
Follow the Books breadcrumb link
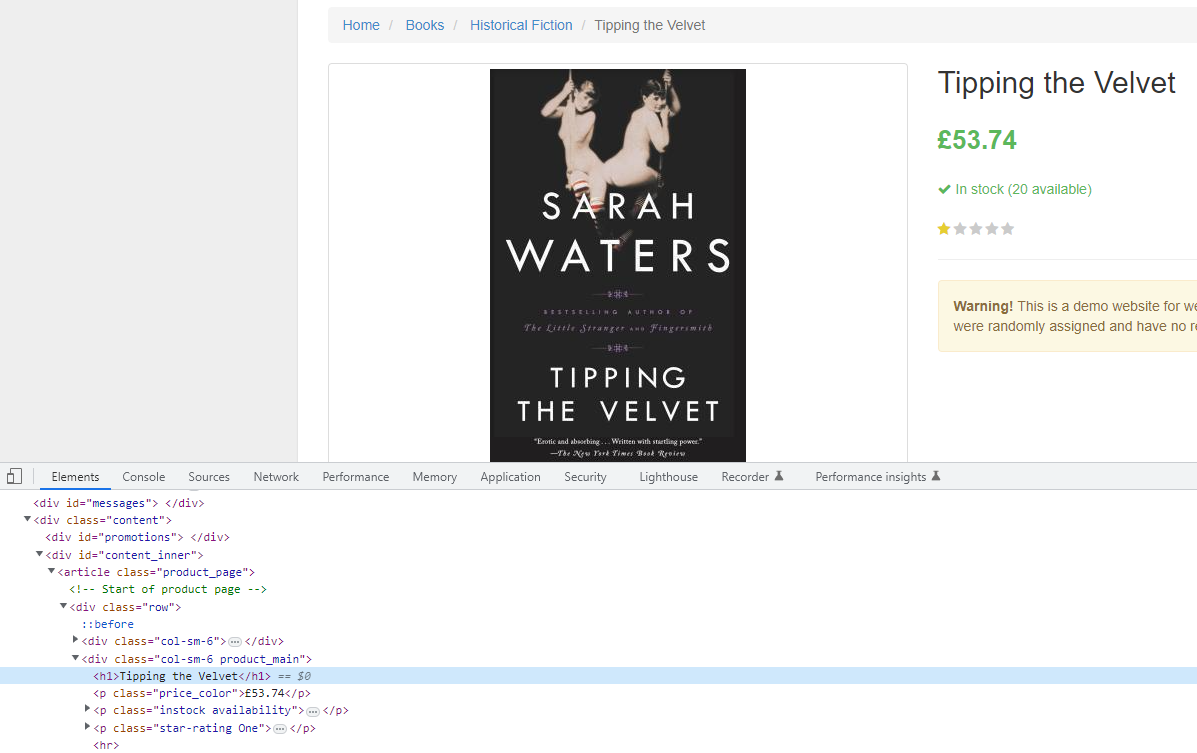coord(424,25)
